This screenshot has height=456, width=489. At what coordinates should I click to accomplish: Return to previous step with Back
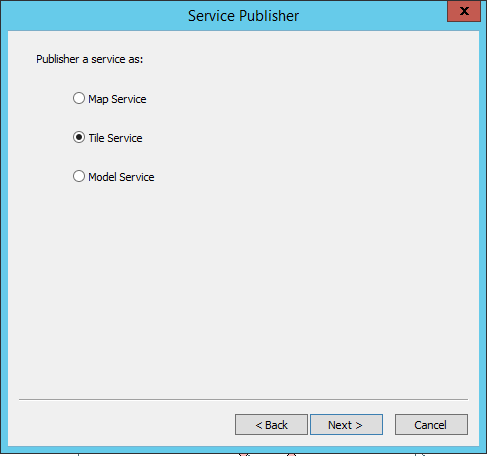271,425
